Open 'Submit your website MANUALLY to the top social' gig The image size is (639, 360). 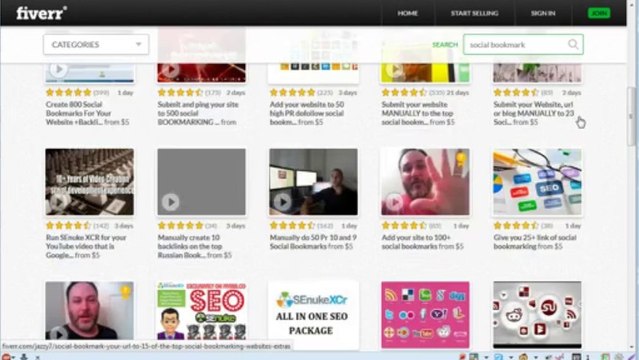[x=418, y=113]
